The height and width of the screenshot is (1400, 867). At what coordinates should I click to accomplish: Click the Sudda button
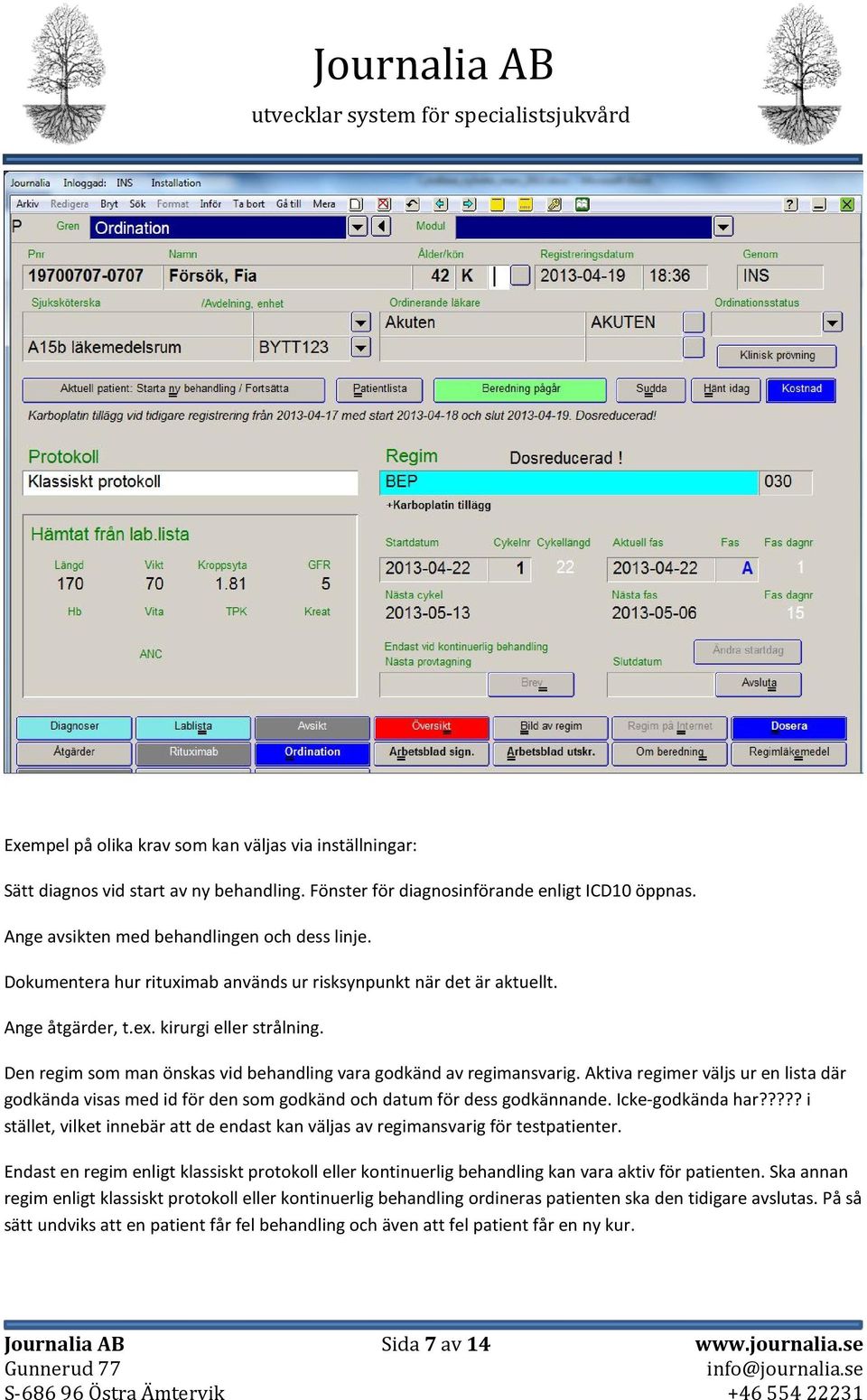(650, 389)
